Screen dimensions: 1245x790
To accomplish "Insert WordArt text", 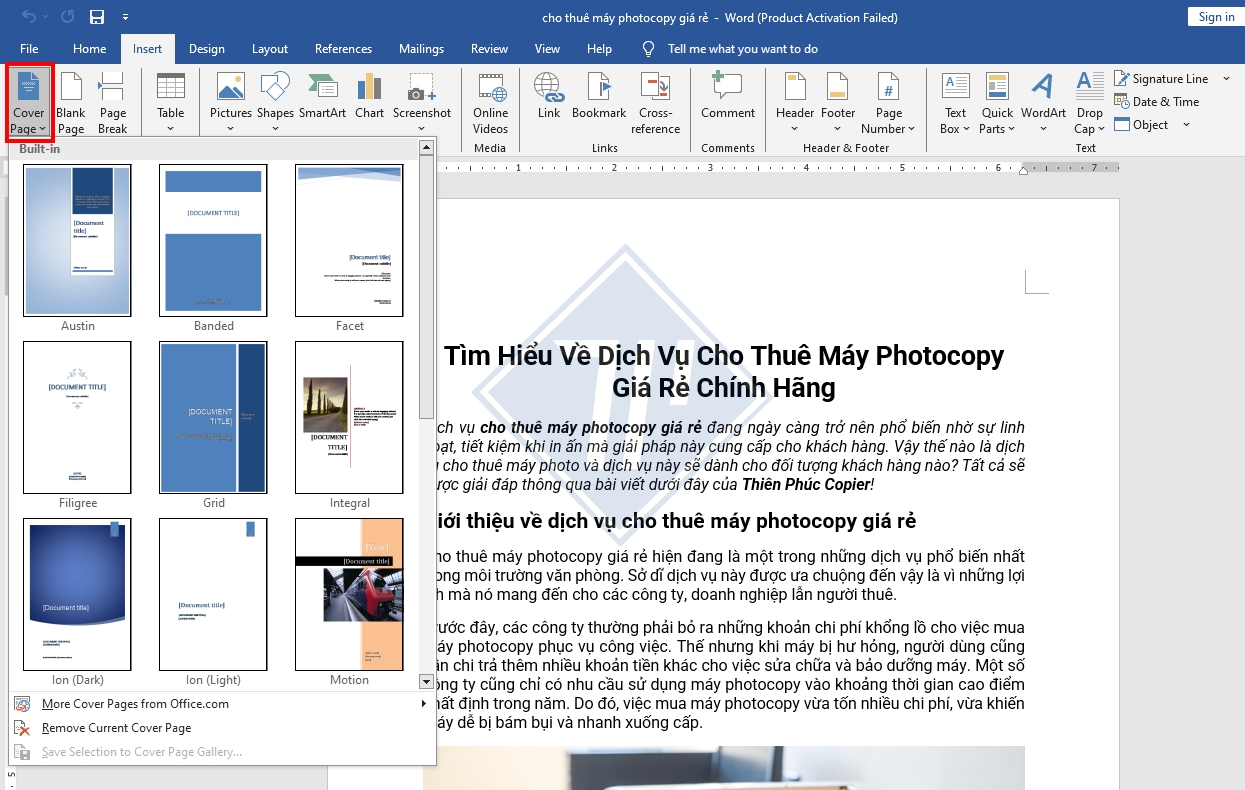I will coord(1043,100).
